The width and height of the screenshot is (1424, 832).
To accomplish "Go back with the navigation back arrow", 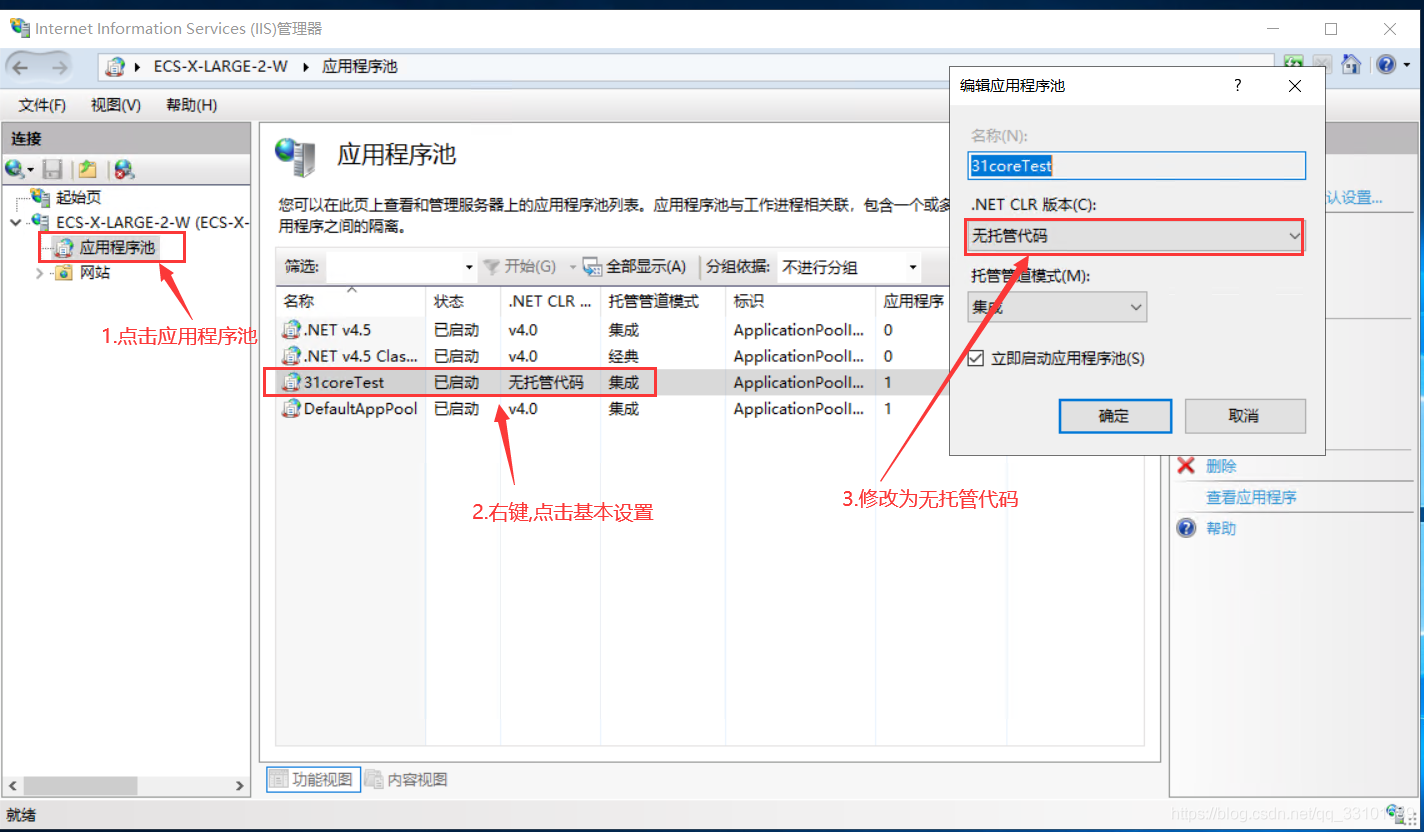I will (21, 67).
